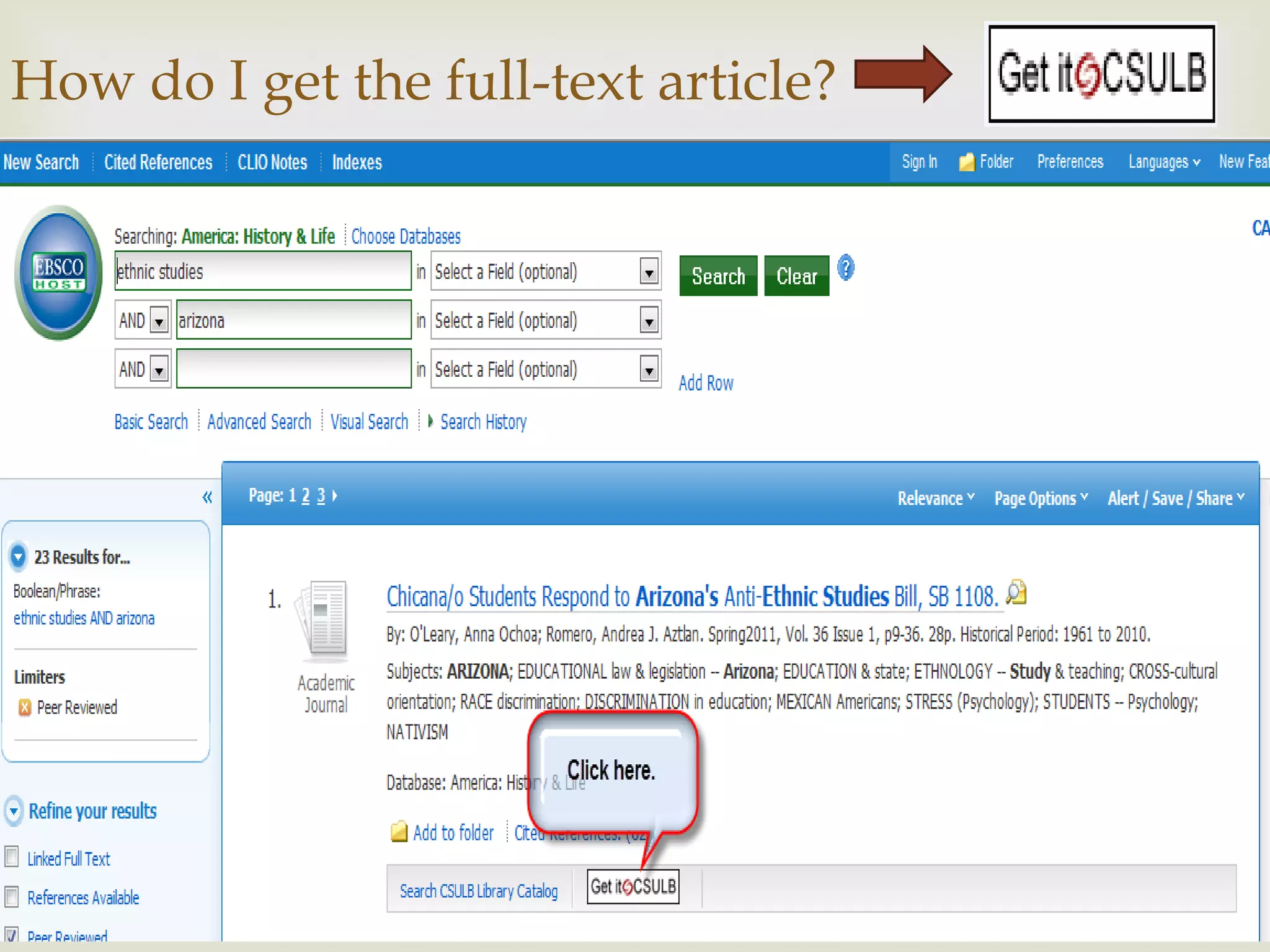1270x952 pixels.
Task: Open the Page Options dropdown
Action: tap(1041, 498)
